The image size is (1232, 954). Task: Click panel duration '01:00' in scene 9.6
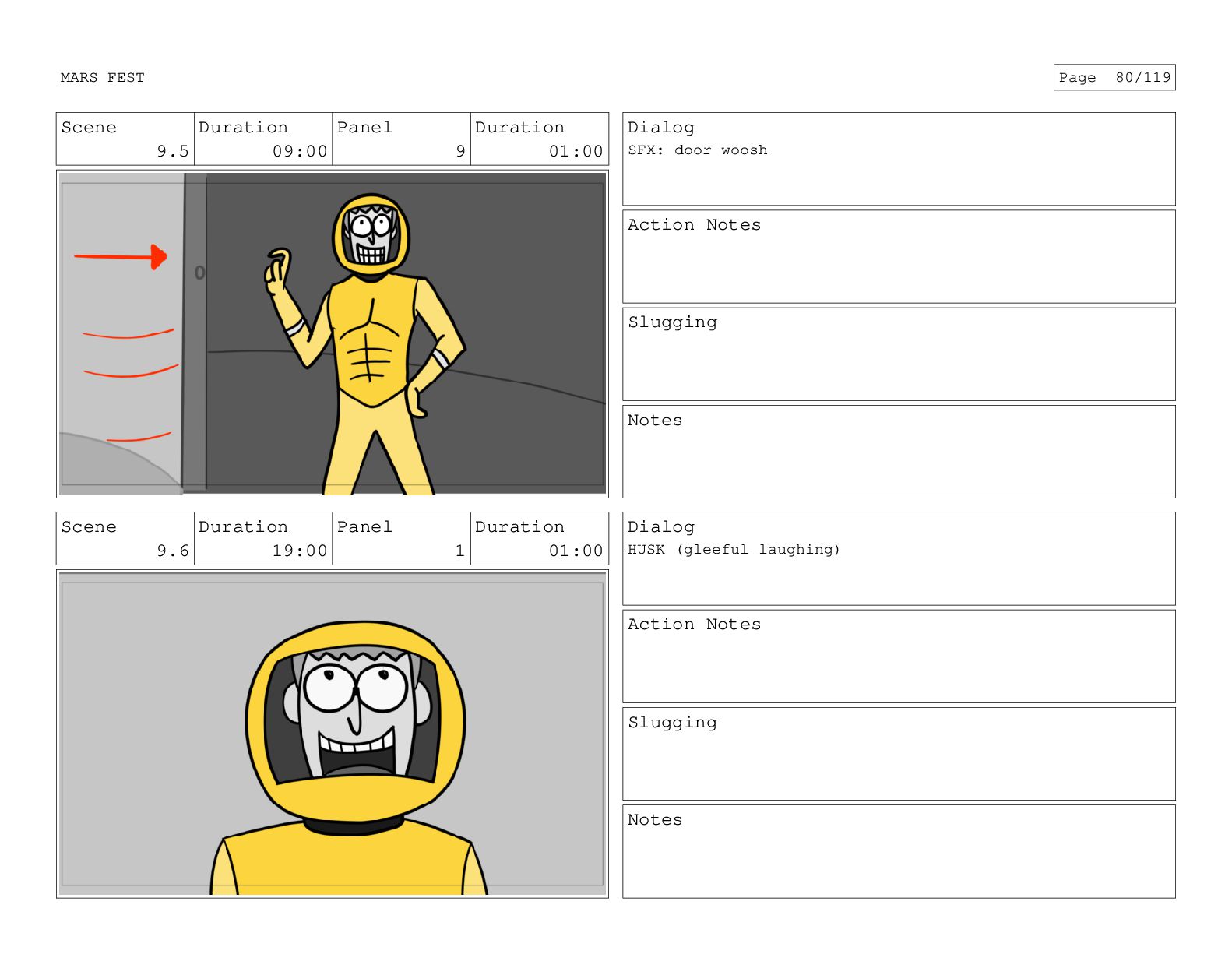576,551
